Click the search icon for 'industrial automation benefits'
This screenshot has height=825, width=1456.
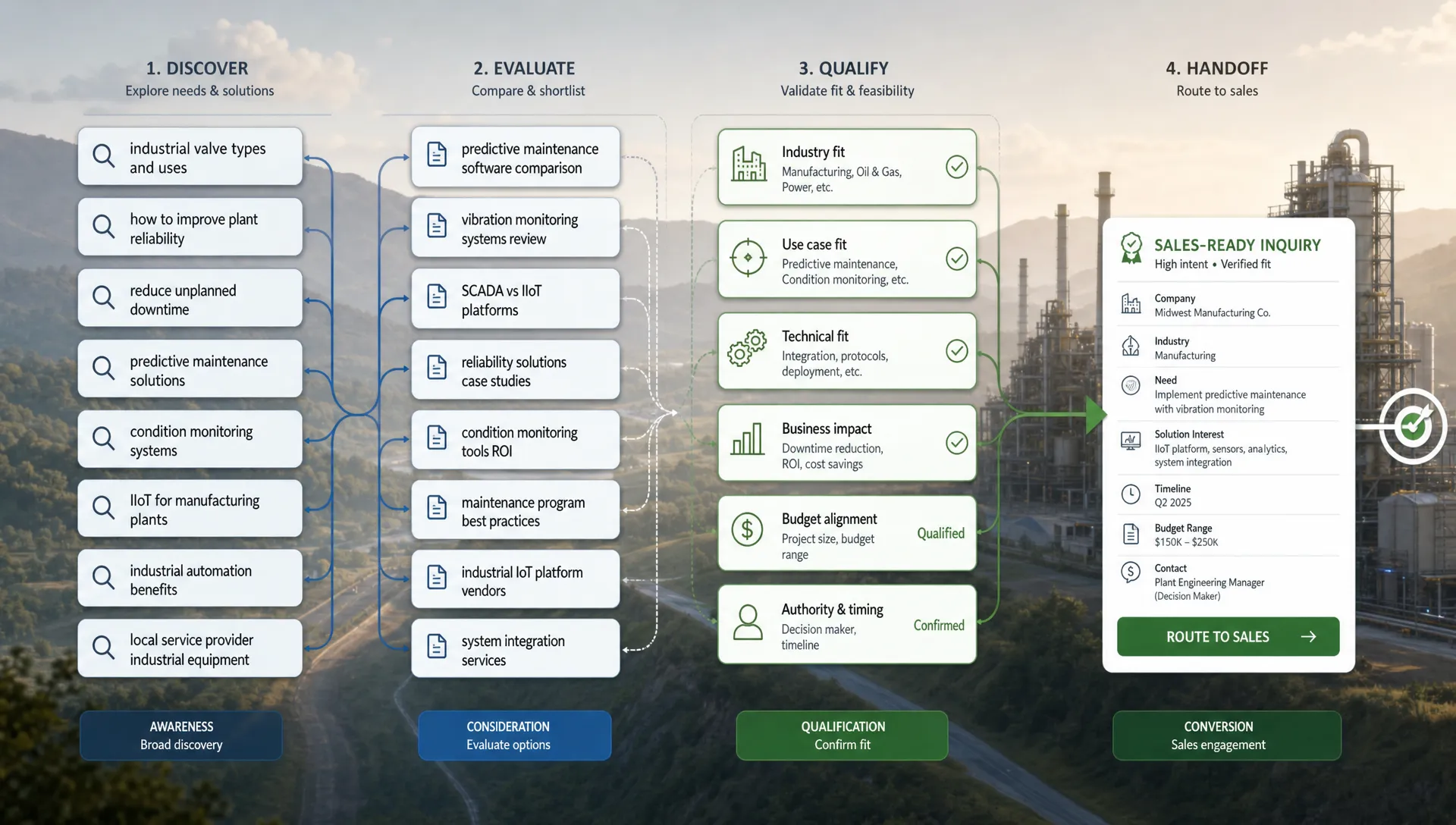pyautogui.click(x=103, y=579)
